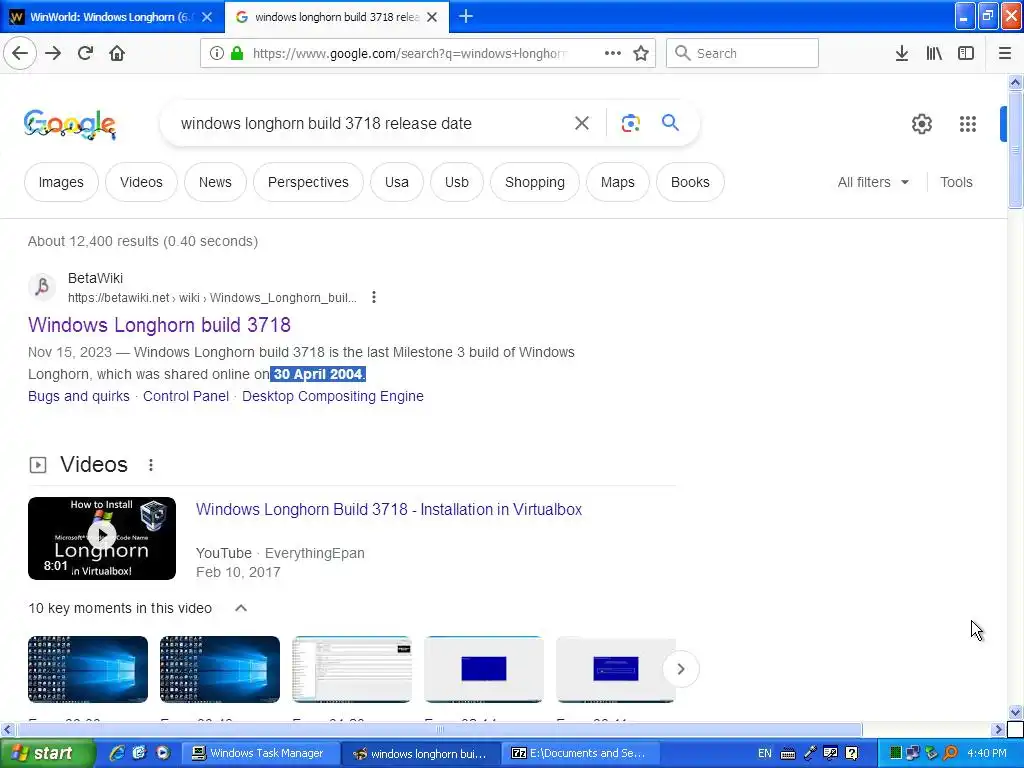Select the Usa filter chip

pos(396,182)
